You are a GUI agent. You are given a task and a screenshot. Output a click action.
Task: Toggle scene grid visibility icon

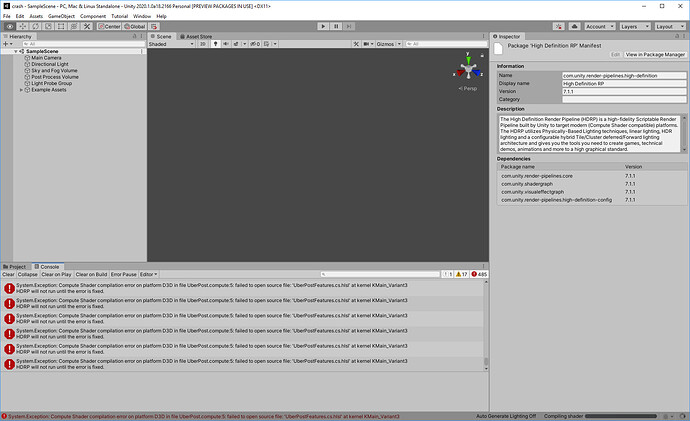pos(267,44)
